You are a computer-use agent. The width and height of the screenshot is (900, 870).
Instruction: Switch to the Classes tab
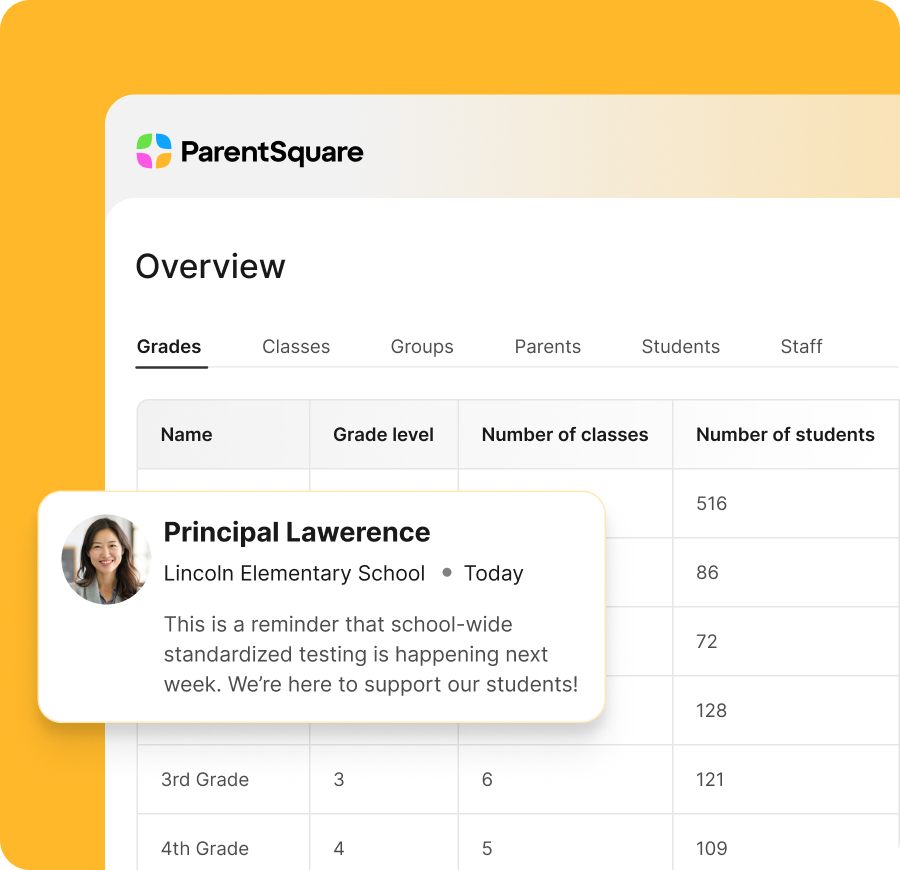[x=296, y=347]
